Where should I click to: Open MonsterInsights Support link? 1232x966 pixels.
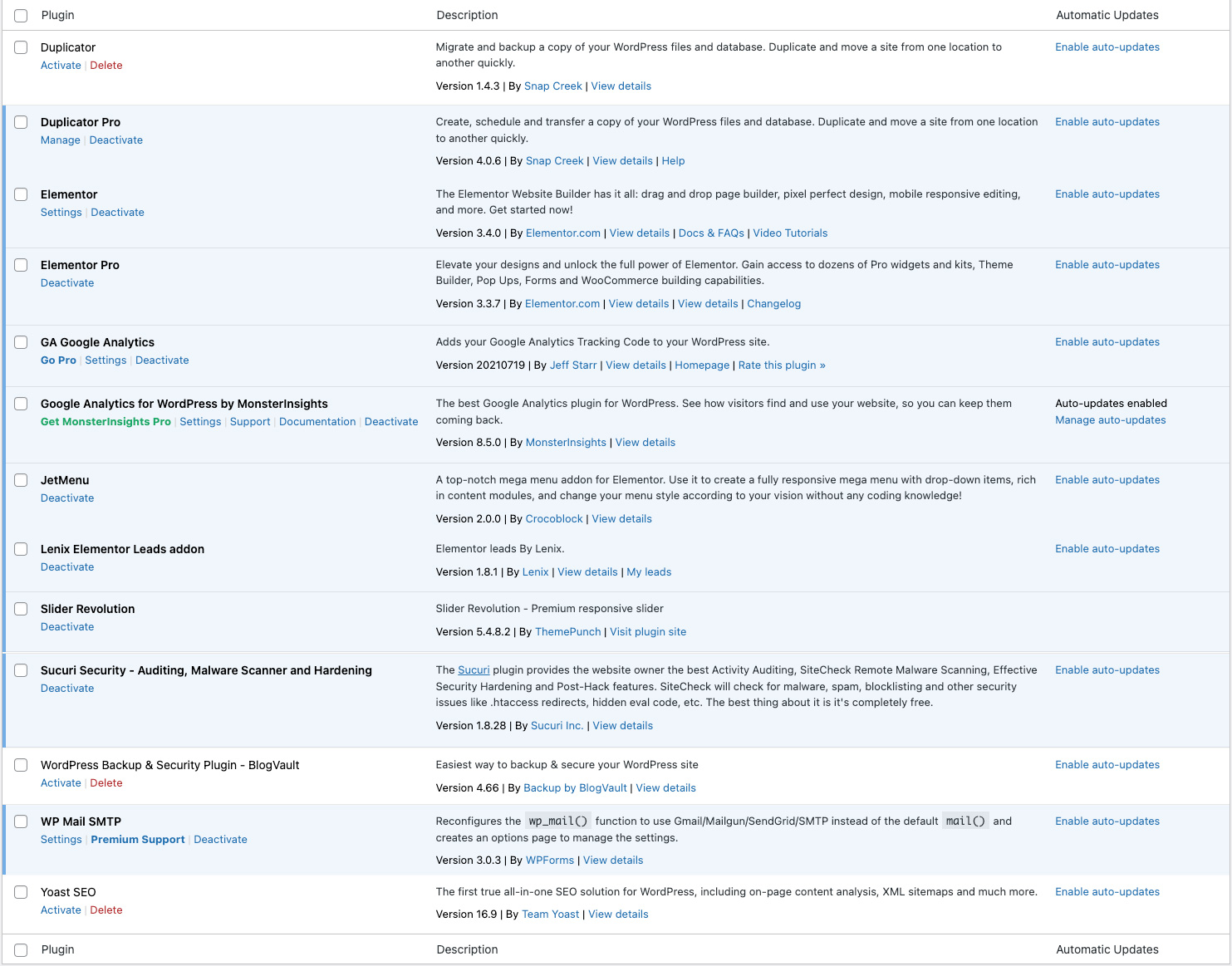tap(250, 422)
